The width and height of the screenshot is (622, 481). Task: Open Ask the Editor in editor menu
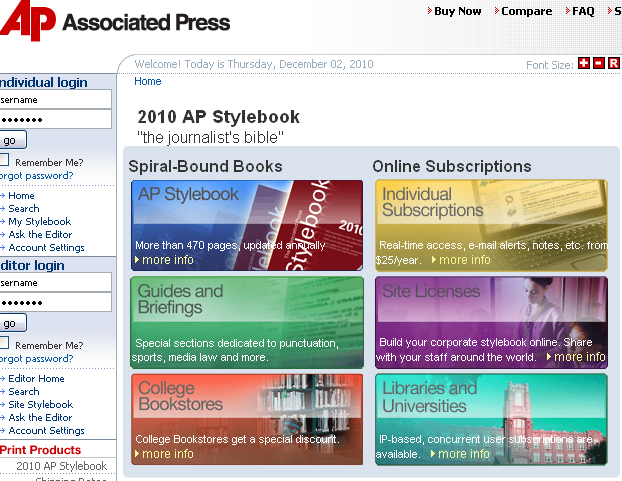point(40,418)
